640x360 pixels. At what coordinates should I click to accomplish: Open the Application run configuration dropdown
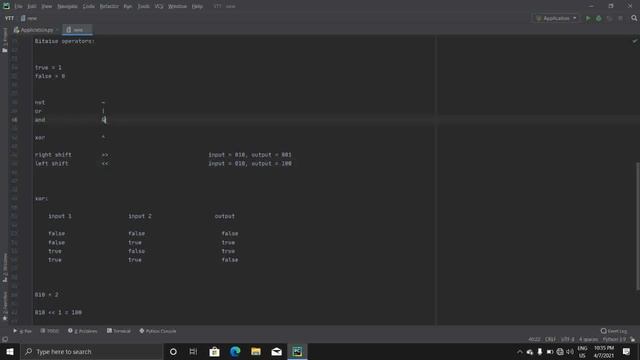[x=556, y=18]
